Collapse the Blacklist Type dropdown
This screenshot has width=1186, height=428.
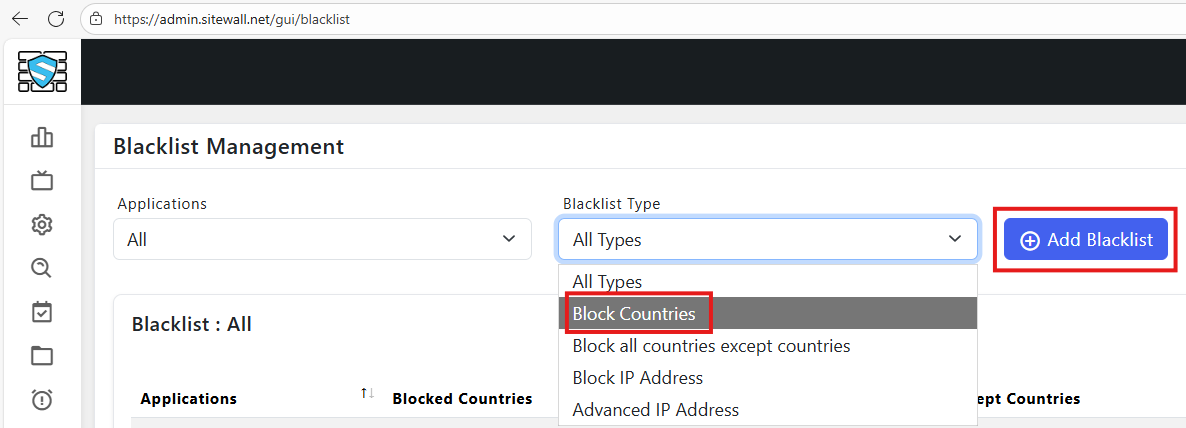pyautogui.click(x=767, y=240)
